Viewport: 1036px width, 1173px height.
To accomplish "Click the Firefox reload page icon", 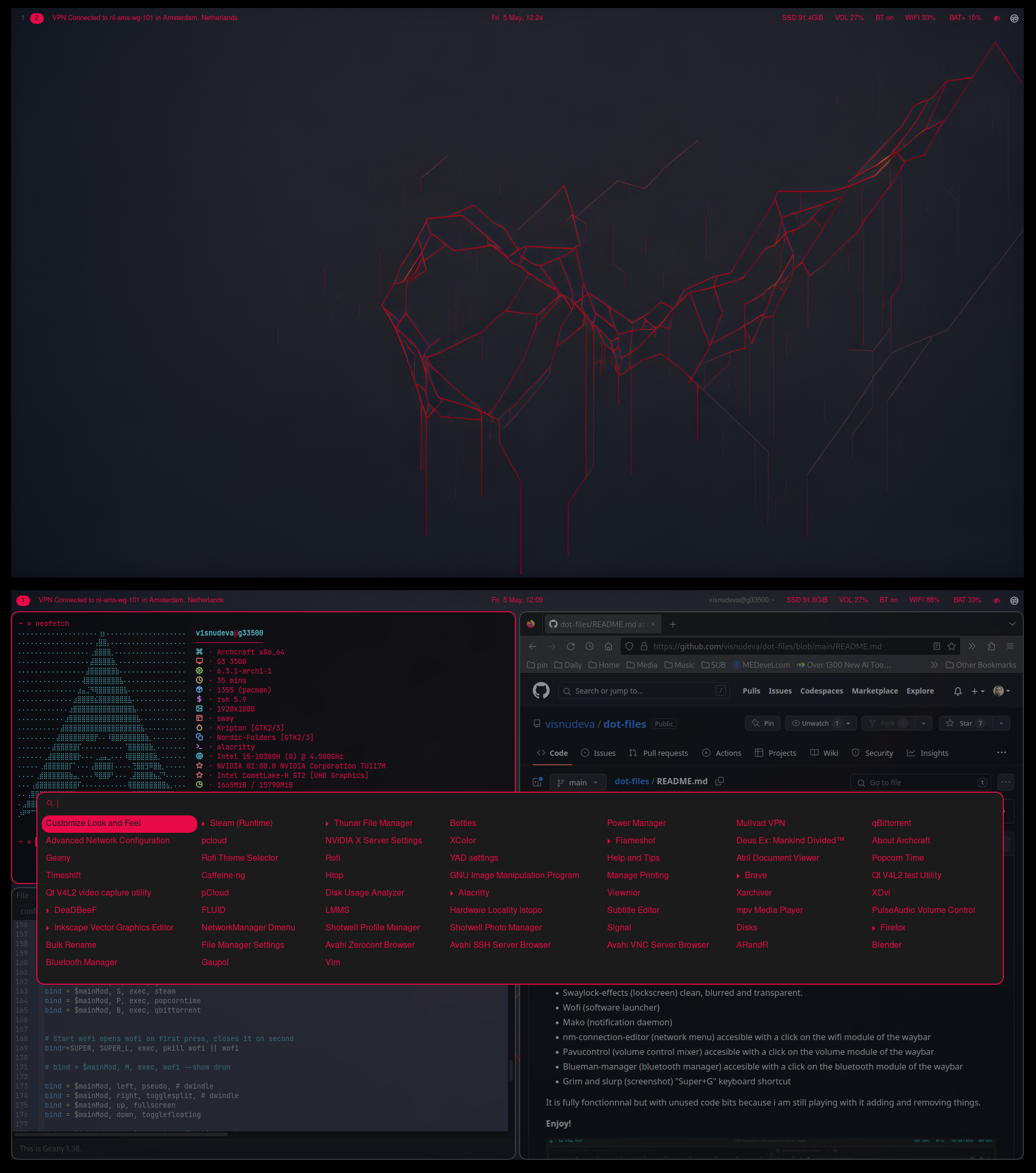I will (x=571, y=646).
